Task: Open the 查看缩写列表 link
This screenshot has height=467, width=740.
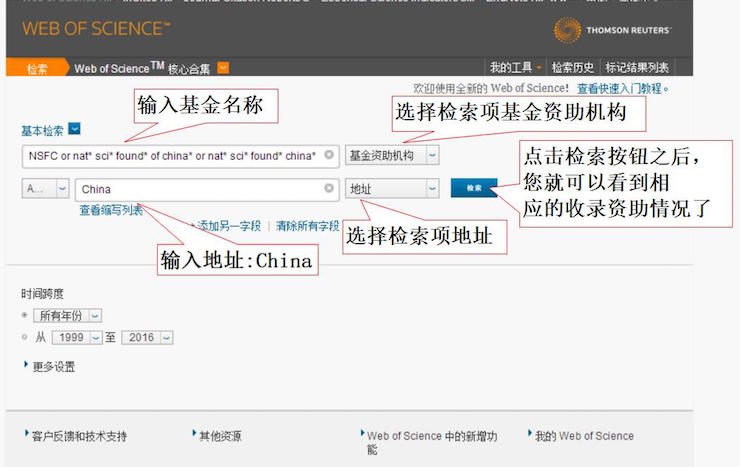Action: (111, 210)
